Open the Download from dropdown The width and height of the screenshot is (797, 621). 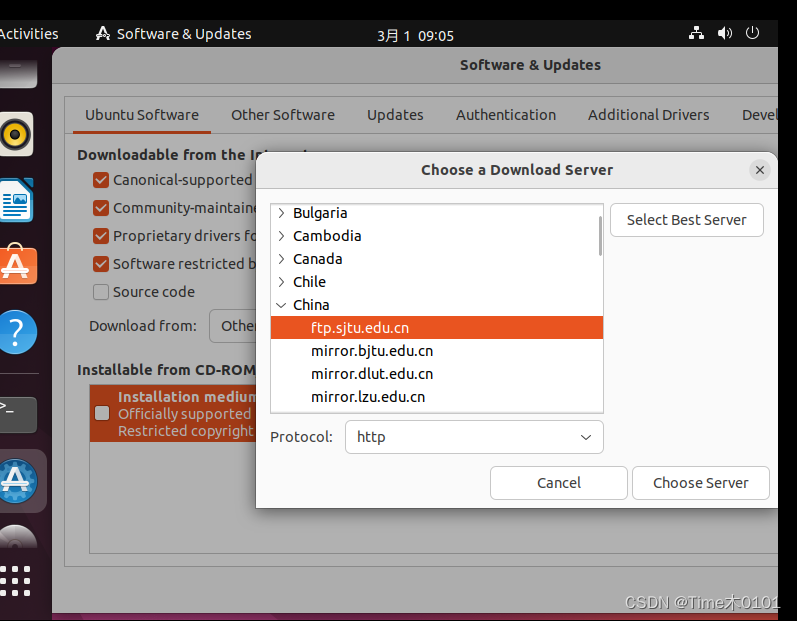234,326
